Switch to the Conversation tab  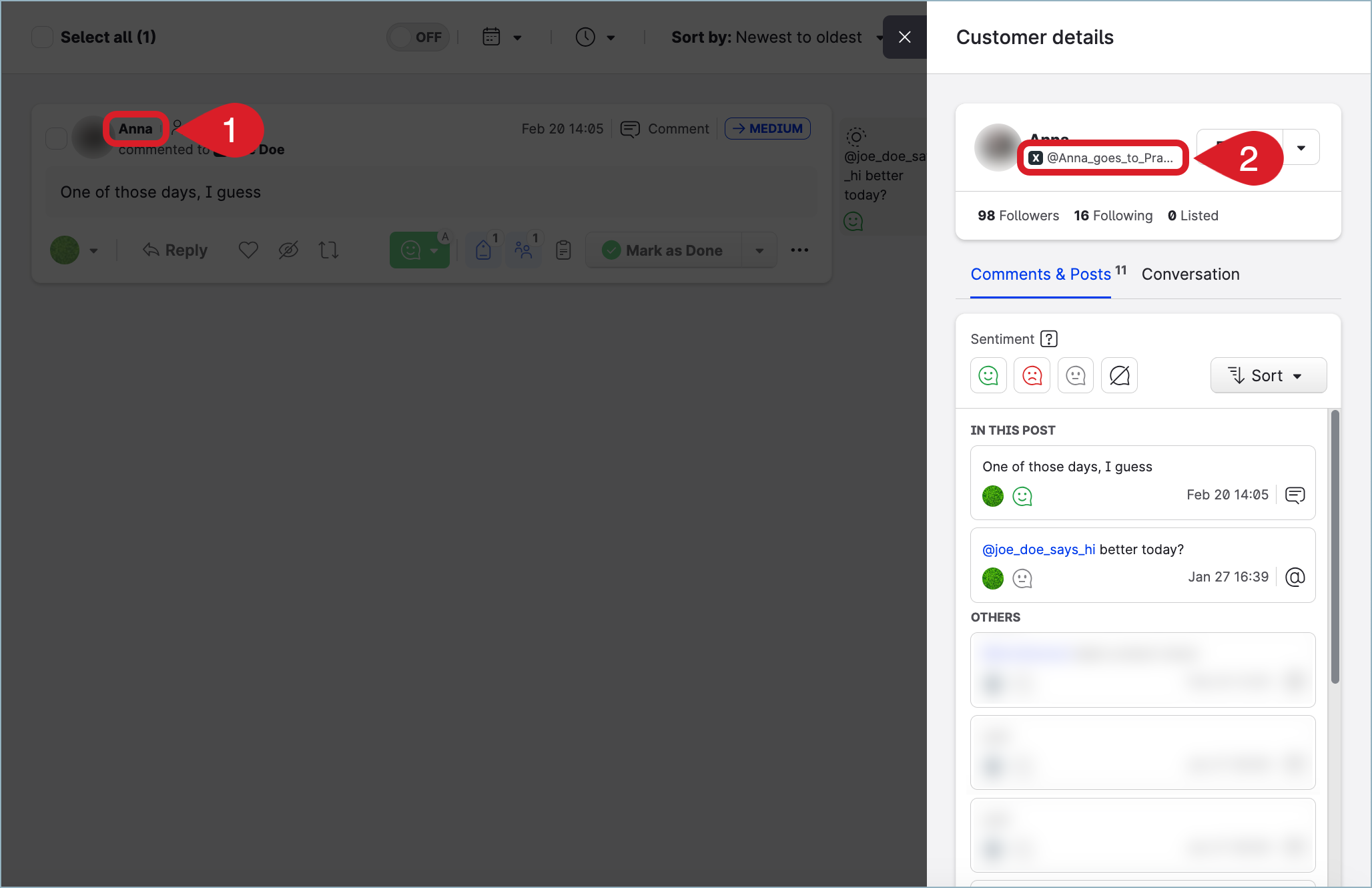click(x=1190, y=274)
